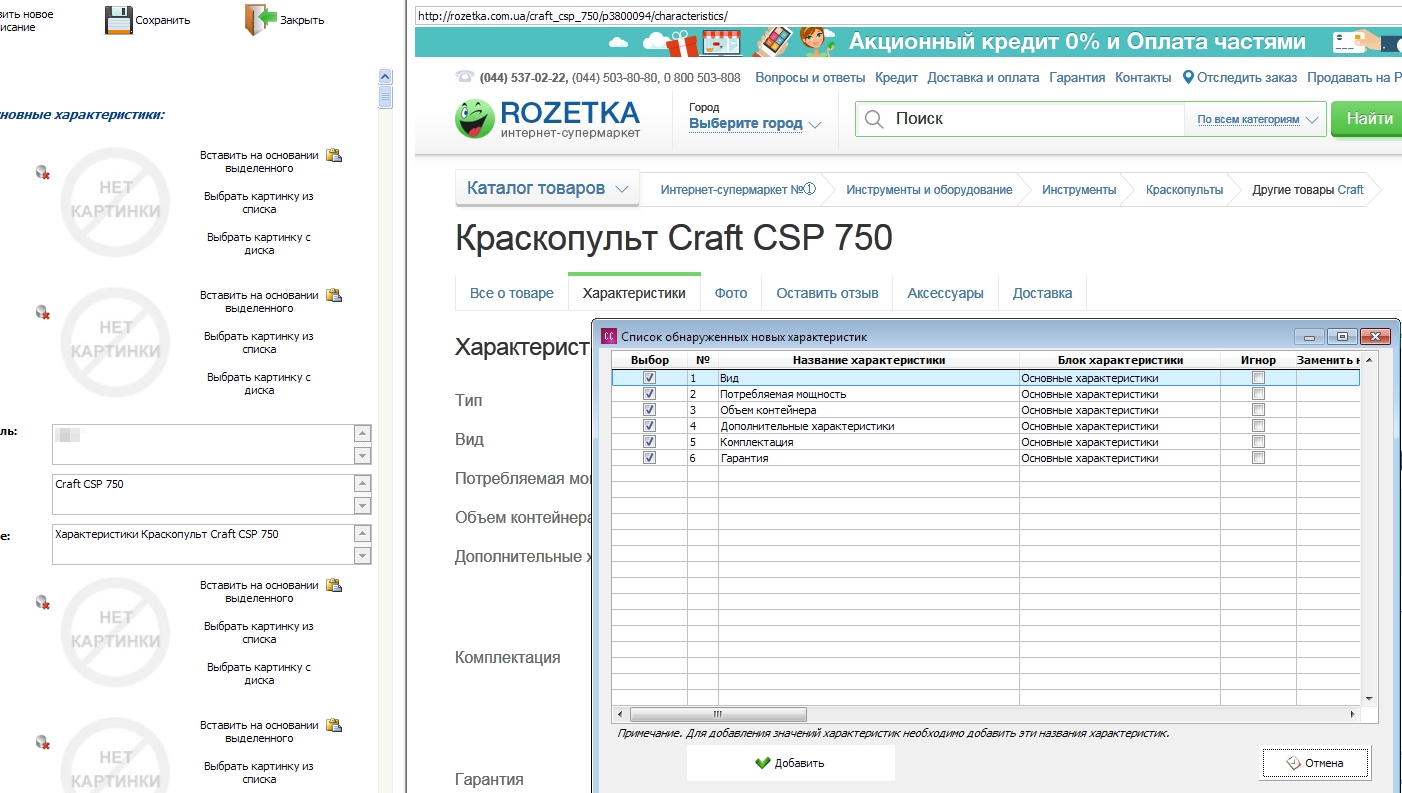The height and width of the screenshot is (793, 1402).
Task: Click Выбрать картинку из списка, first slot
Action: tap(259, 203)
